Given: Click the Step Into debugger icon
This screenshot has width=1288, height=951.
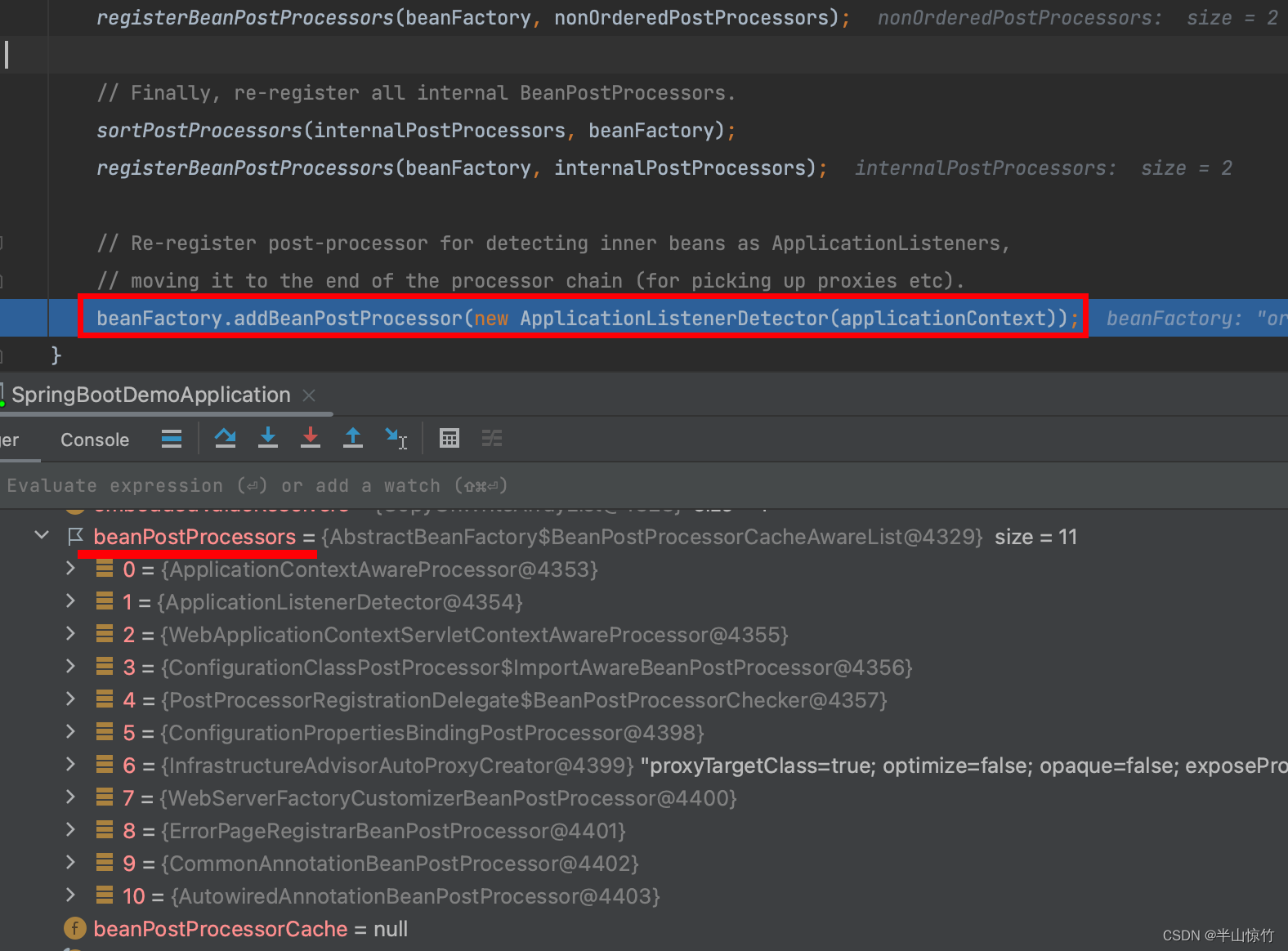Looking at the screenshot, I should pos(268,438).
